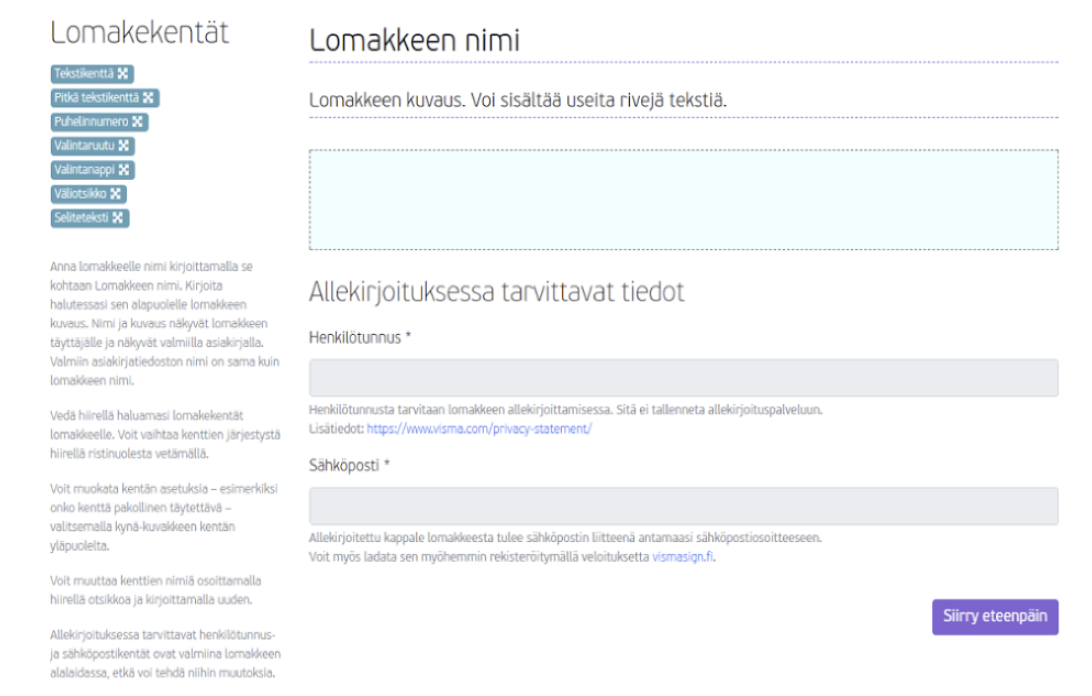Click the move icon on Tekstikenttä chip

click(123, 74)
